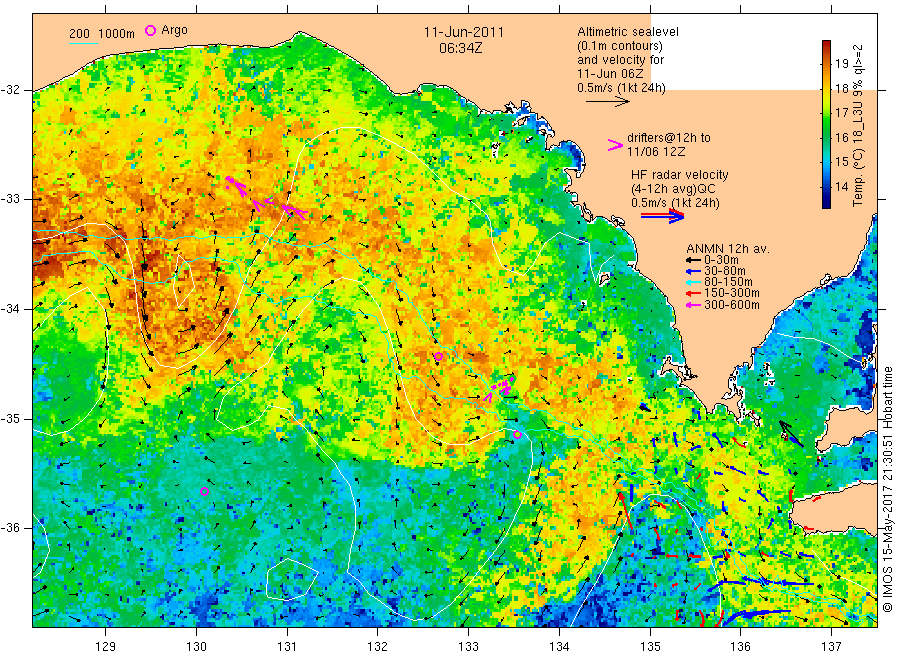Screen dimensions: 900x660
Task: Click the '06:34Z' time label
Action: tap(460, 49)
